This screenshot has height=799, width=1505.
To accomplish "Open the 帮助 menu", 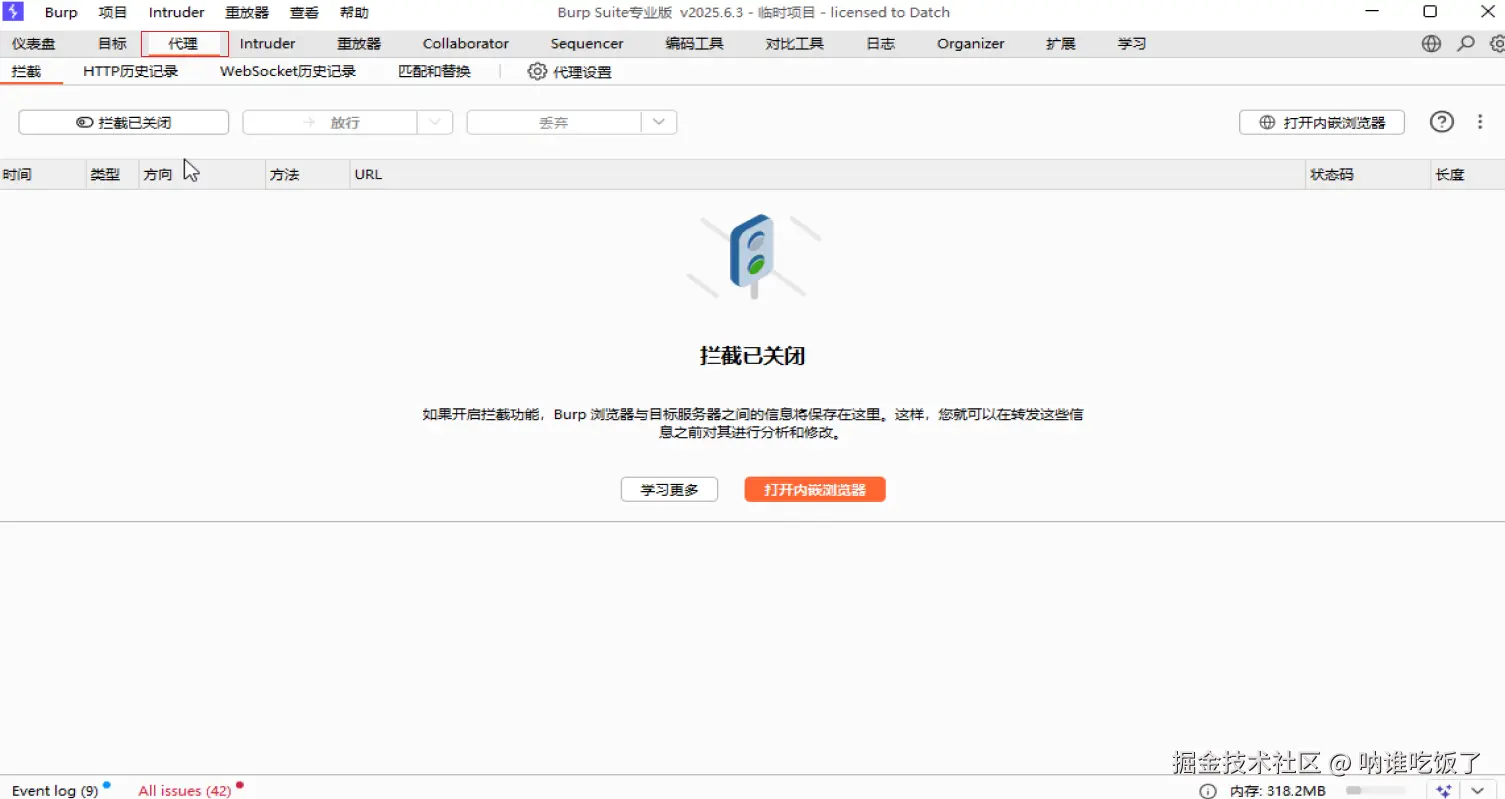I will 354,13.
